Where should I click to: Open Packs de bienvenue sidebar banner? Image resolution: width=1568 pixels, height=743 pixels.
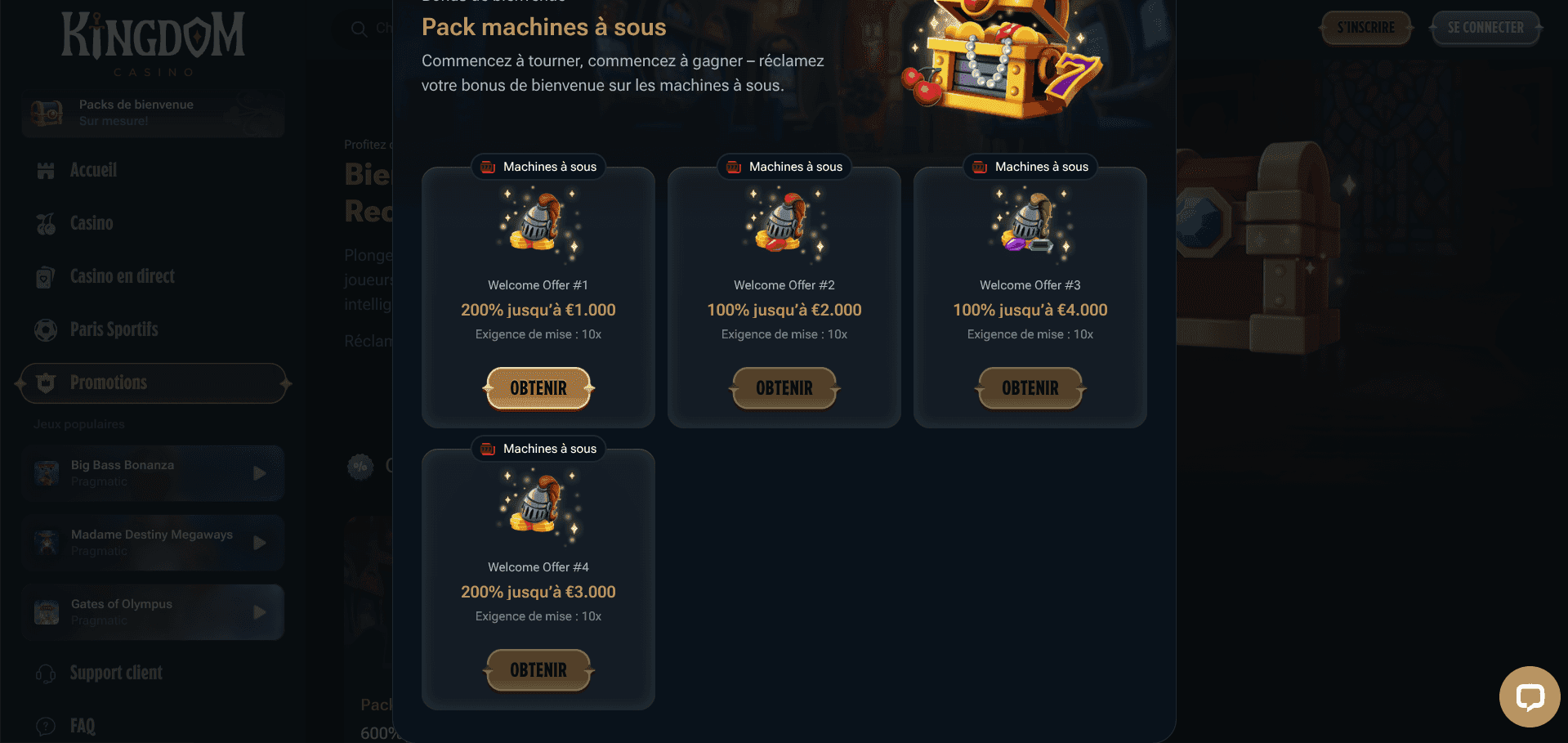point(154,113)
